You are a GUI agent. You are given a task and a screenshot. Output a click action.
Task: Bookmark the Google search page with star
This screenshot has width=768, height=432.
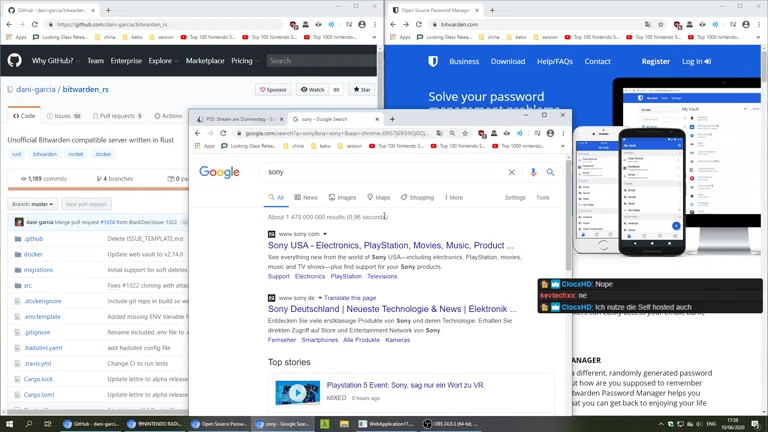pyautogui.click(x=465, y=133)
